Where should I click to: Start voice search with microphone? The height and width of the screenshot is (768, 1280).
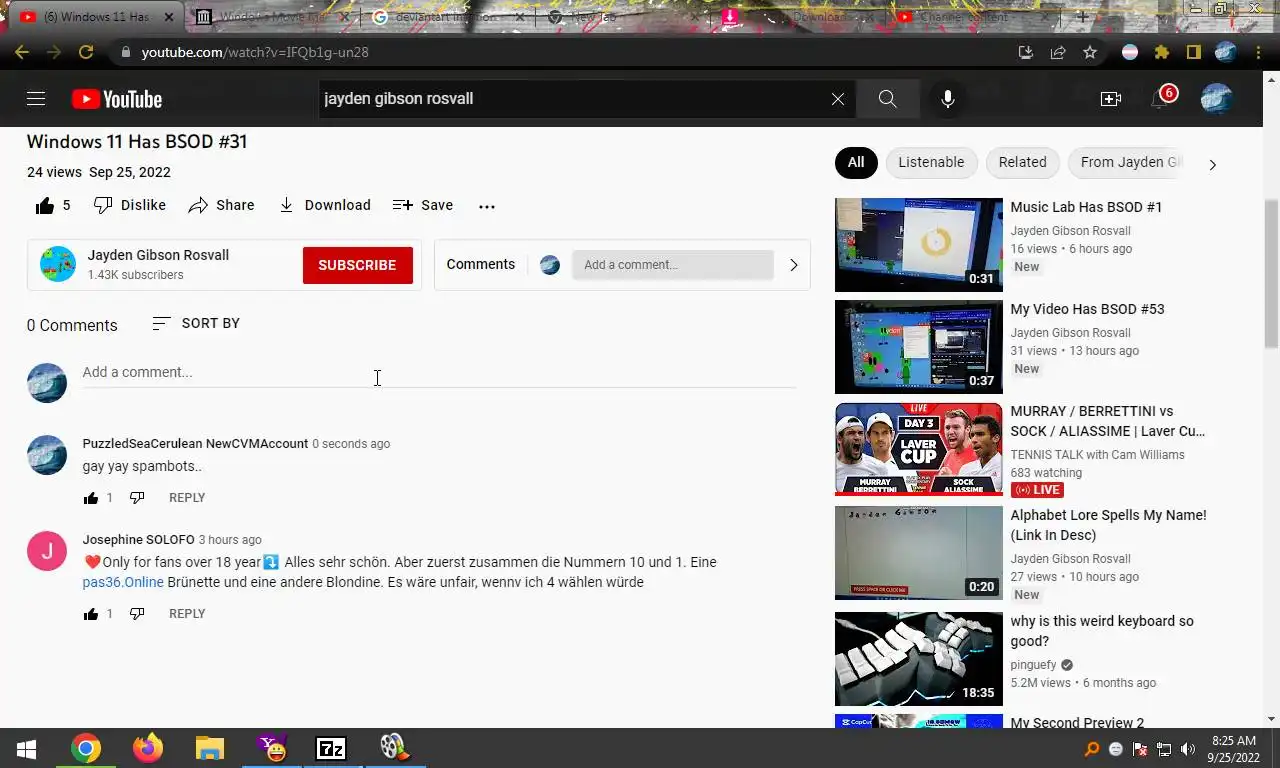click(x=948, y=99)
